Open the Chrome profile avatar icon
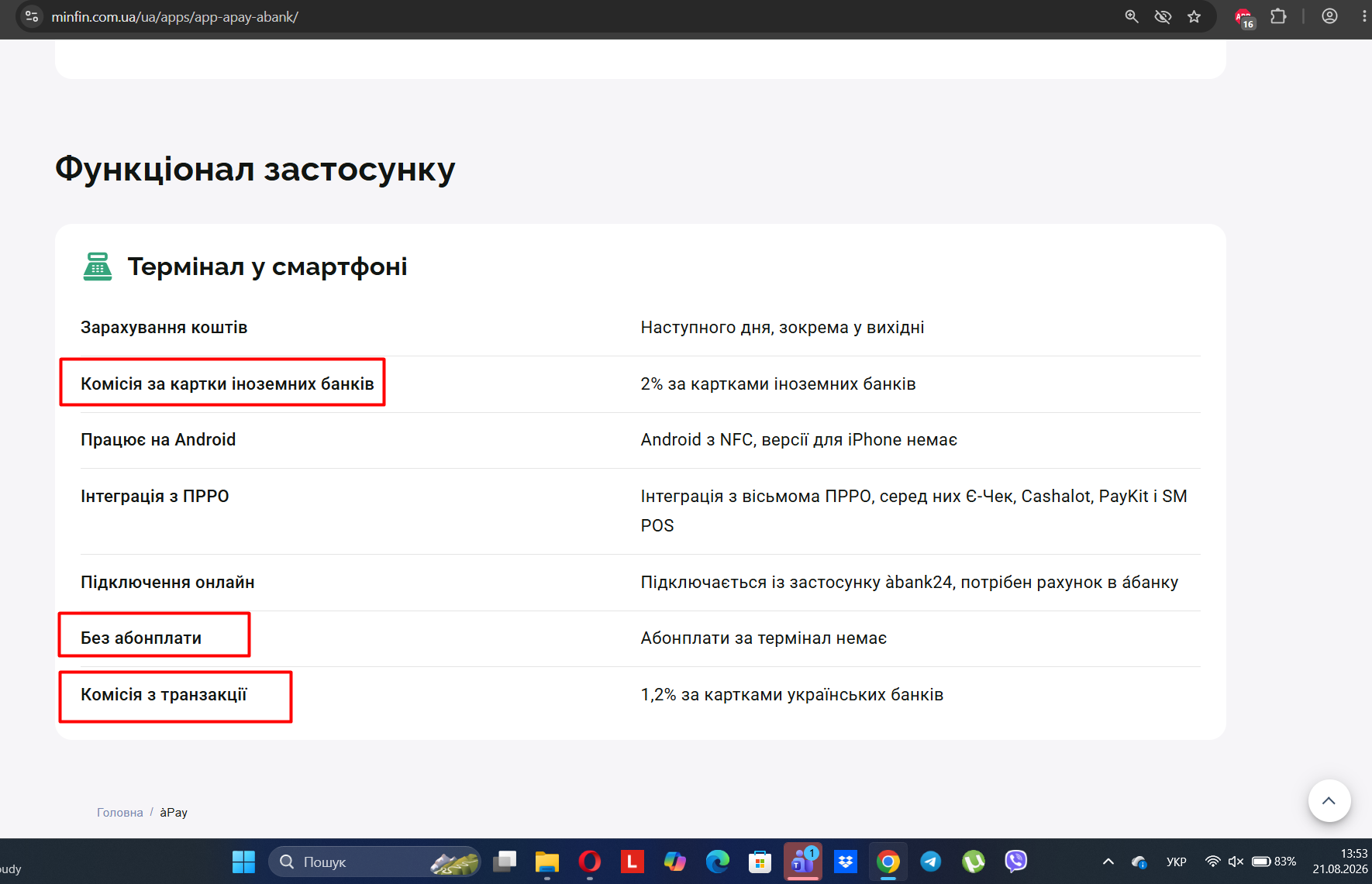Screen dimensions: 1372x884 click(x=1329, y=16)
